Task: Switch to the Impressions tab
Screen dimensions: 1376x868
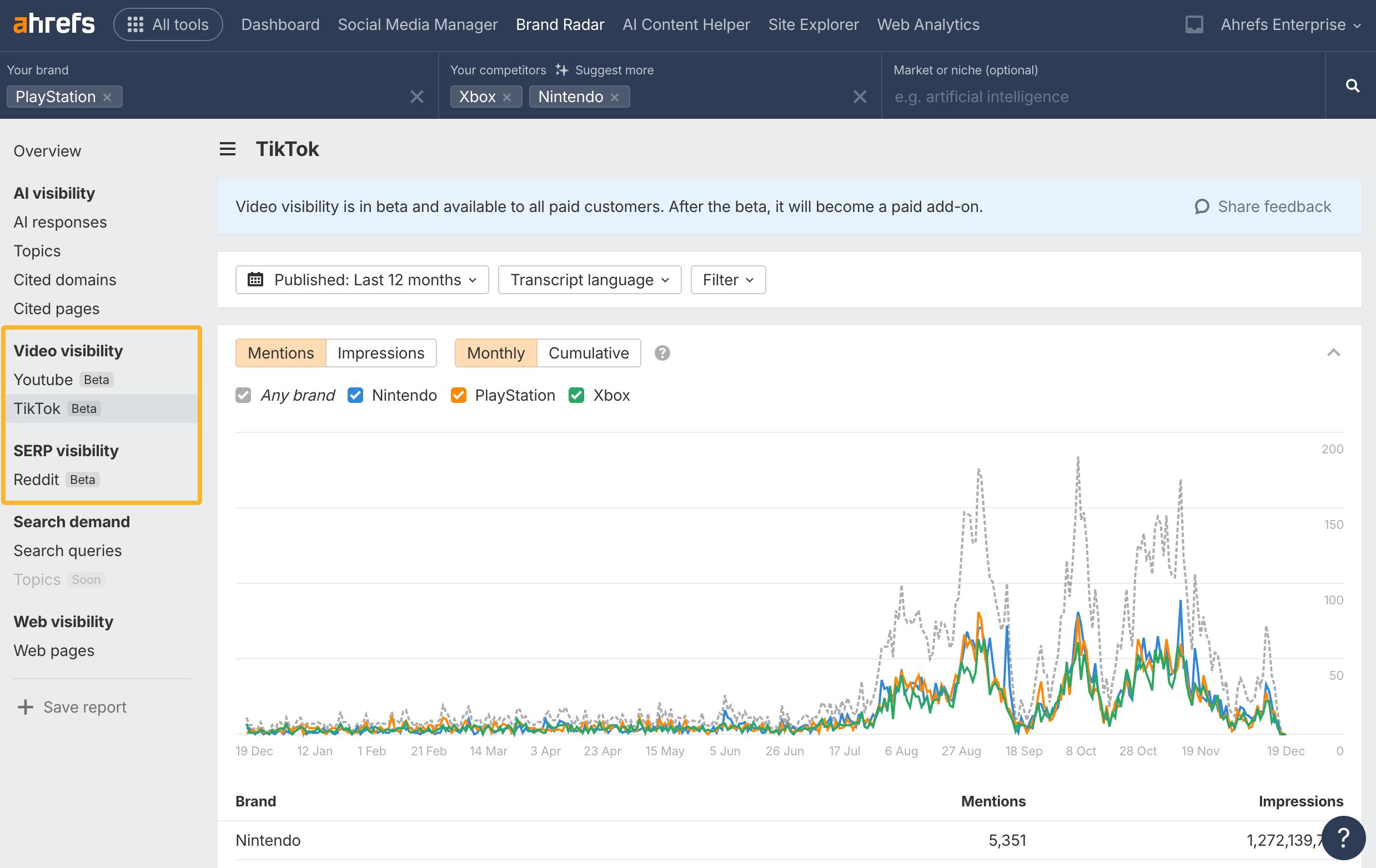Action: (380, 353)
